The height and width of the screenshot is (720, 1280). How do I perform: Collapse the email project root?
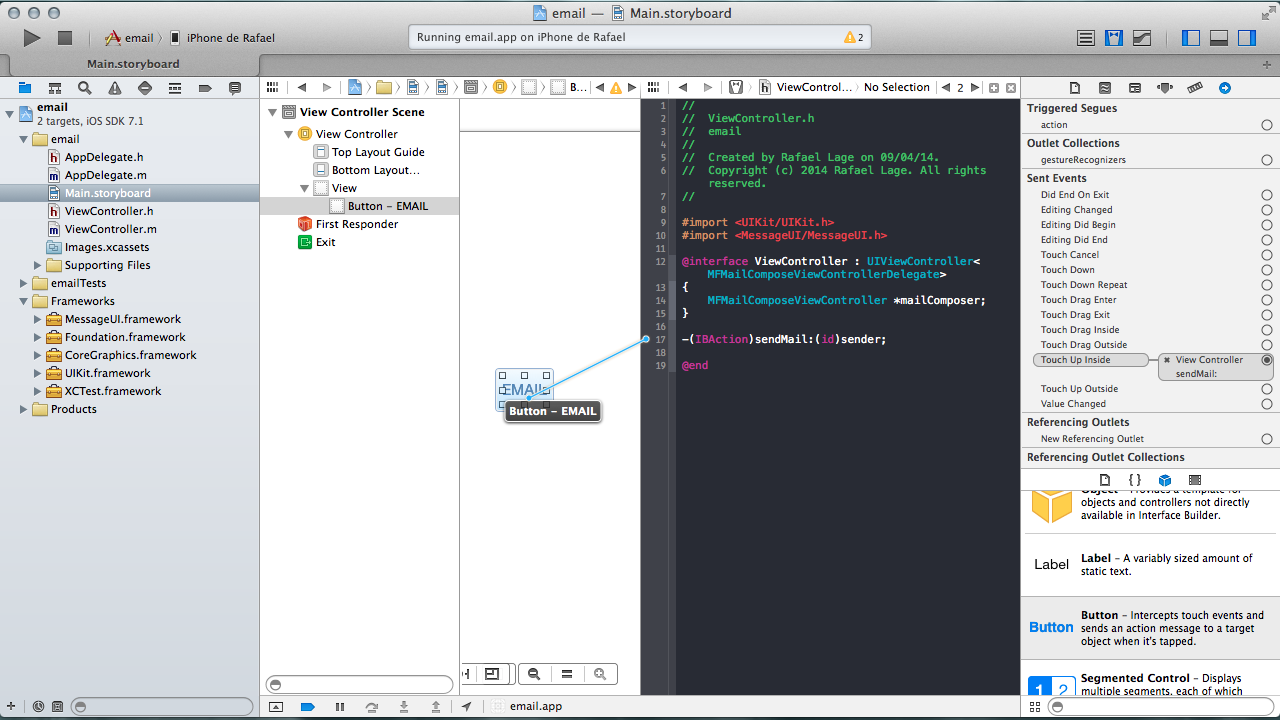click(x=10, y=113)
